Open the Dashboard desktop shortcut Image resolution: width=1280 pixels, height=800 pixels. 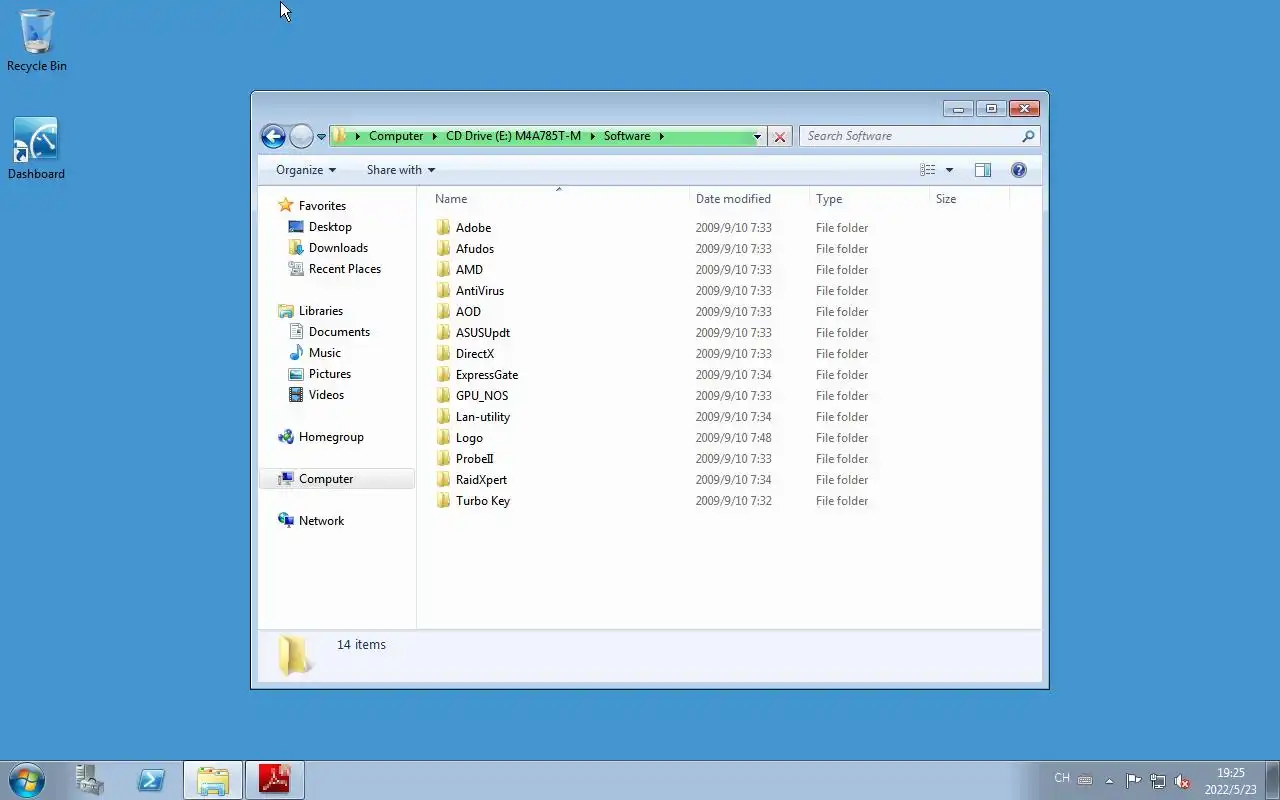point(36,148)
